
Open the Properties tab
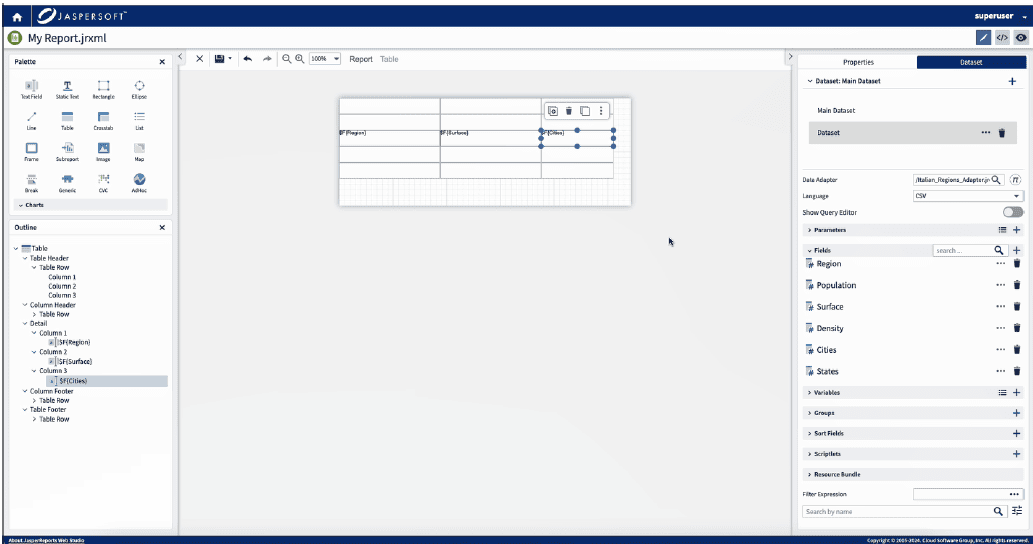coord(858,62)
